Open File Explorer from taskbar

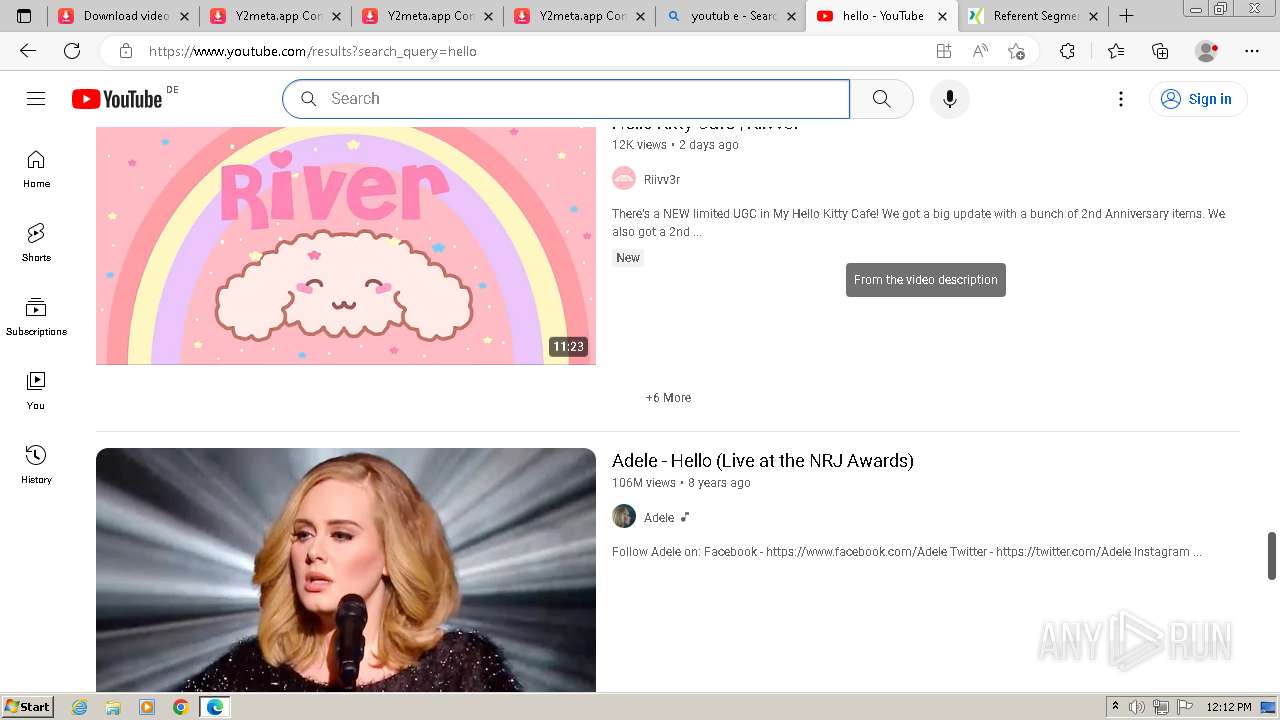[x=113, y=707]
